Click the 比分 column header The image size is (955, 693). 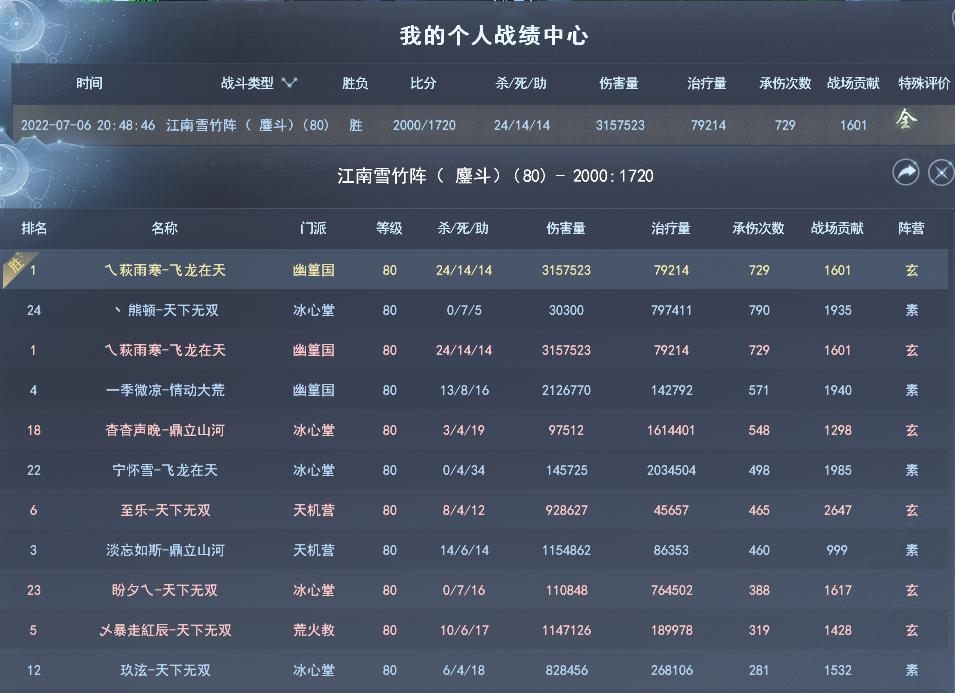click(x=423, y=83)
